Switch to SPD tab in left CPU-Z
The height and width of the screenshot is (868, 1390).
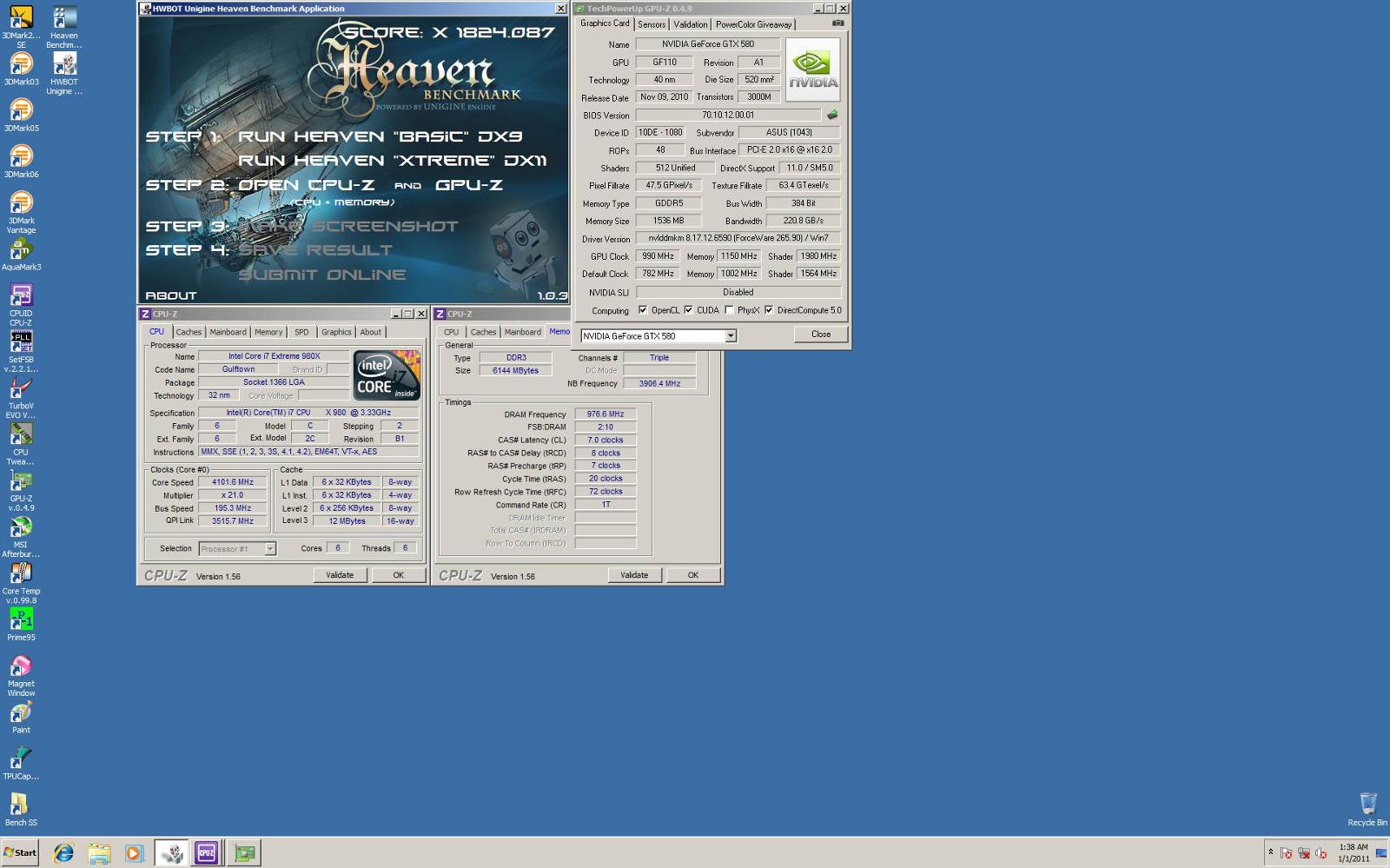301,332
